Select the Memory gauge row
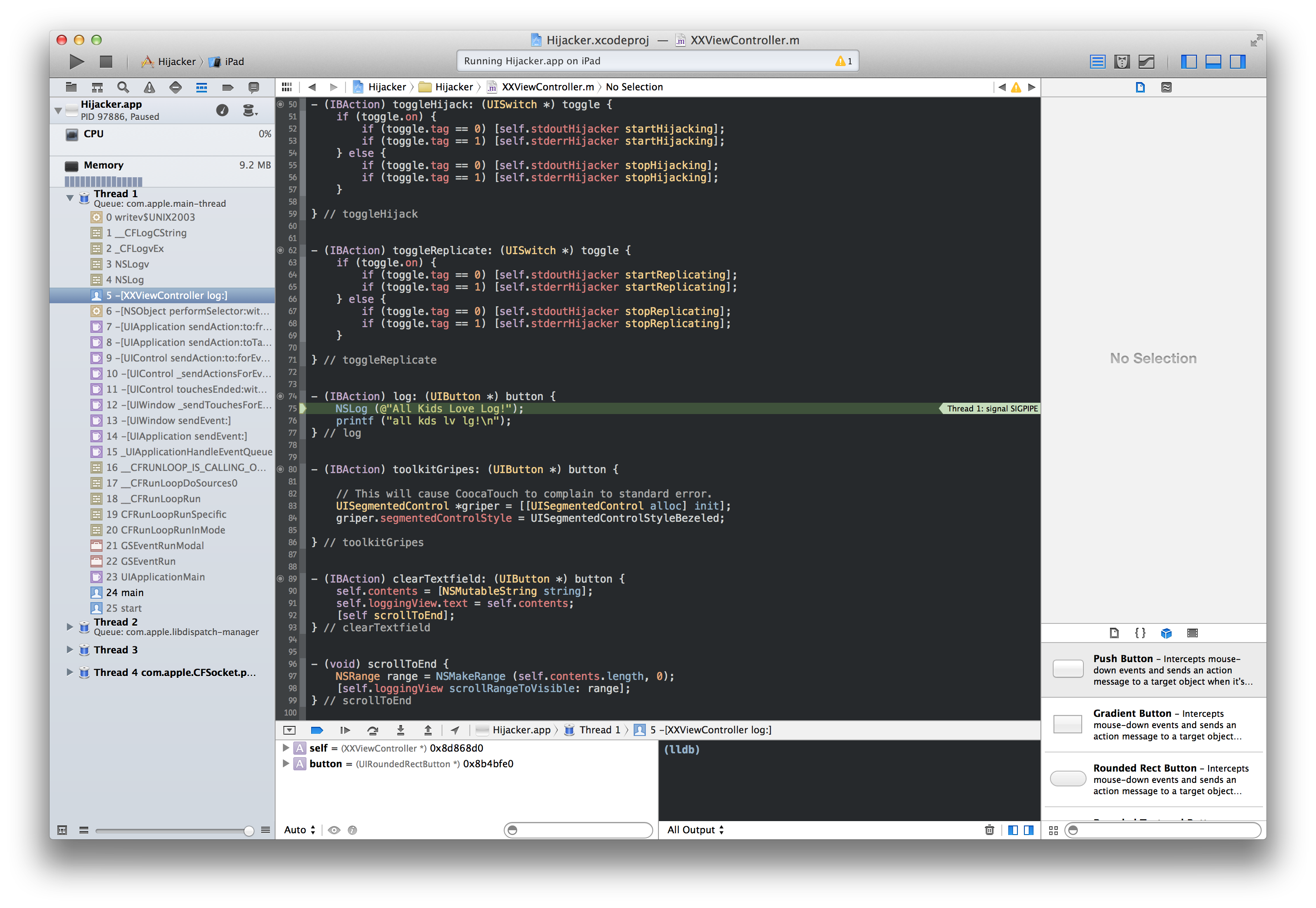1316x908 pixels. 162,172
